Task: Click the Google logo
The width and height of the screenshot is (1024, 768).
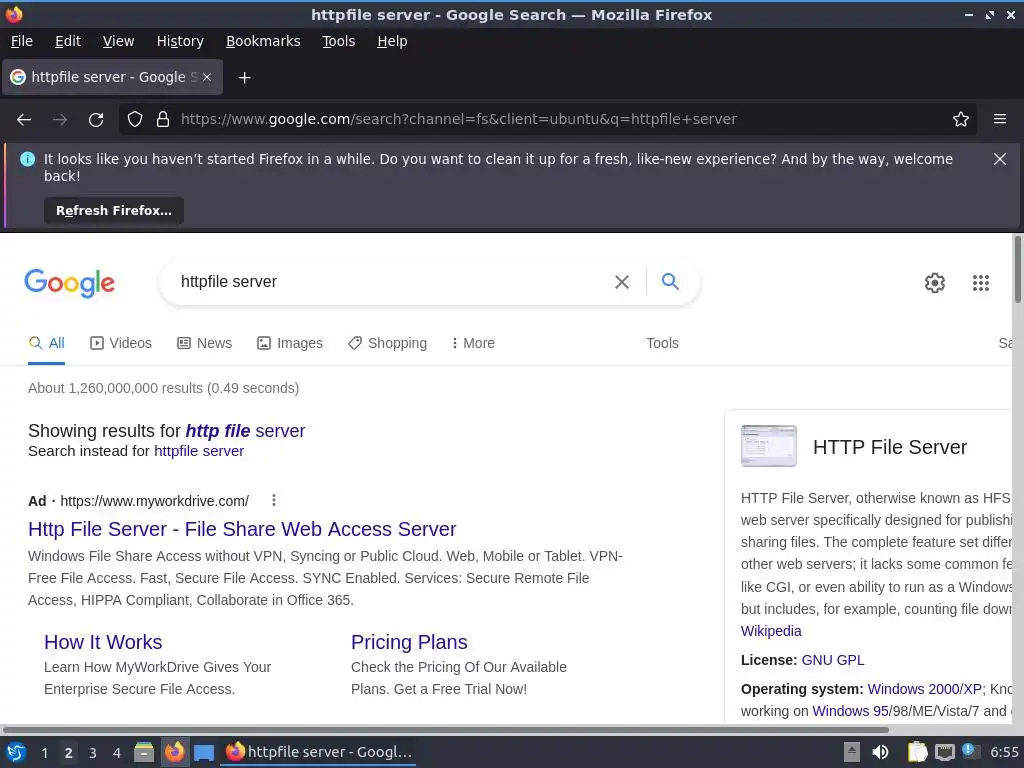Action: 70,283
